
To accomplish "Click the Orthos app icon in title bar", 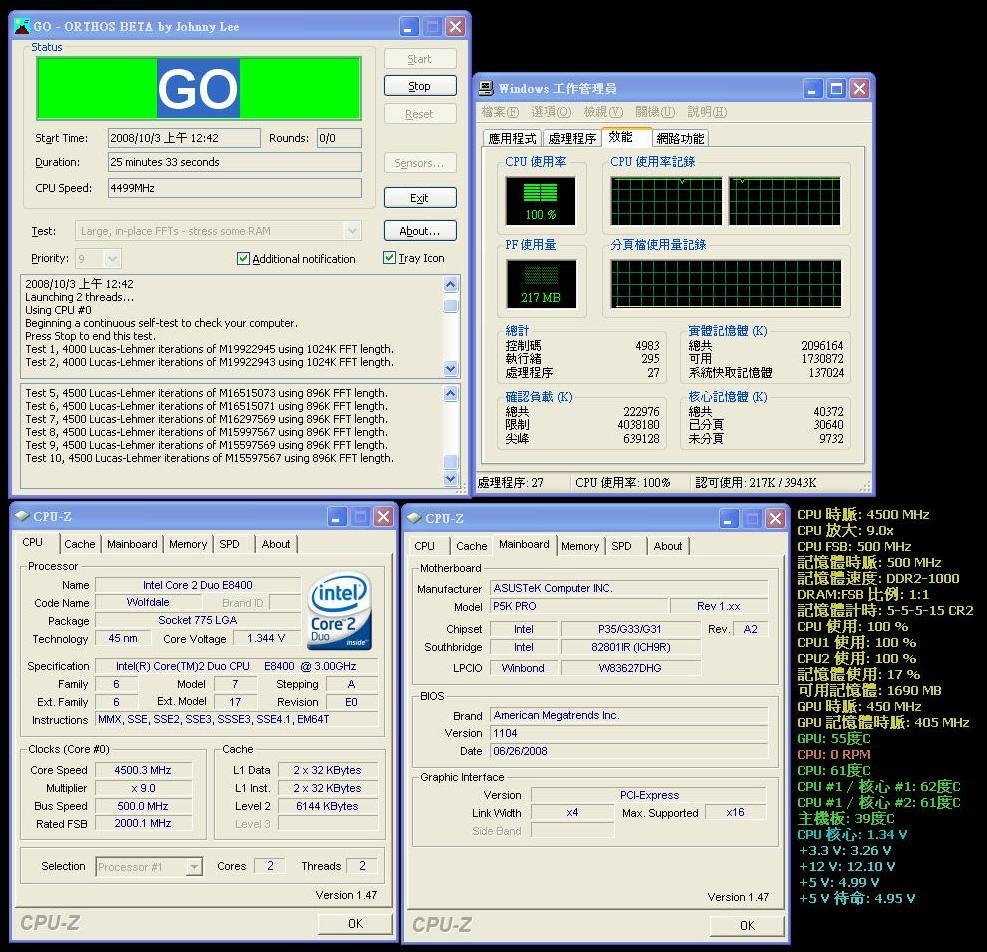I will coord(22,26).
